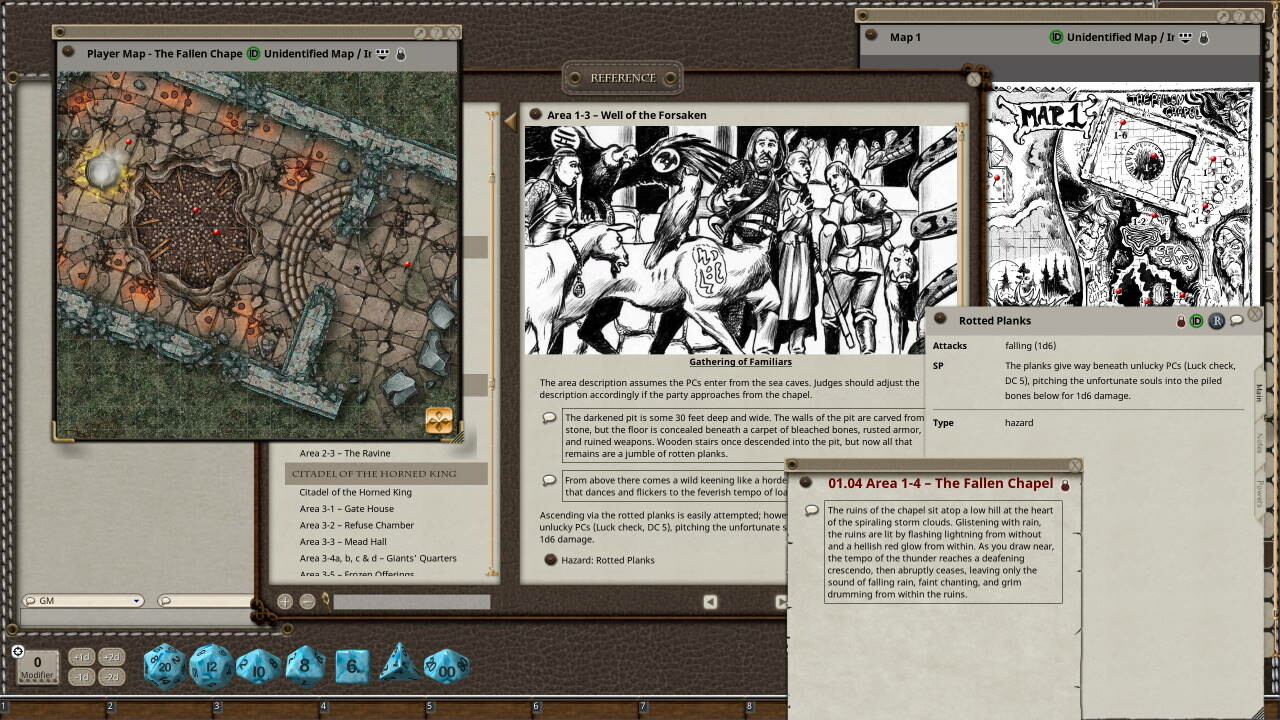Click the d6 die
This screenshot has height=720, width=1280.
pyautogui.click(x=352, y=666)
